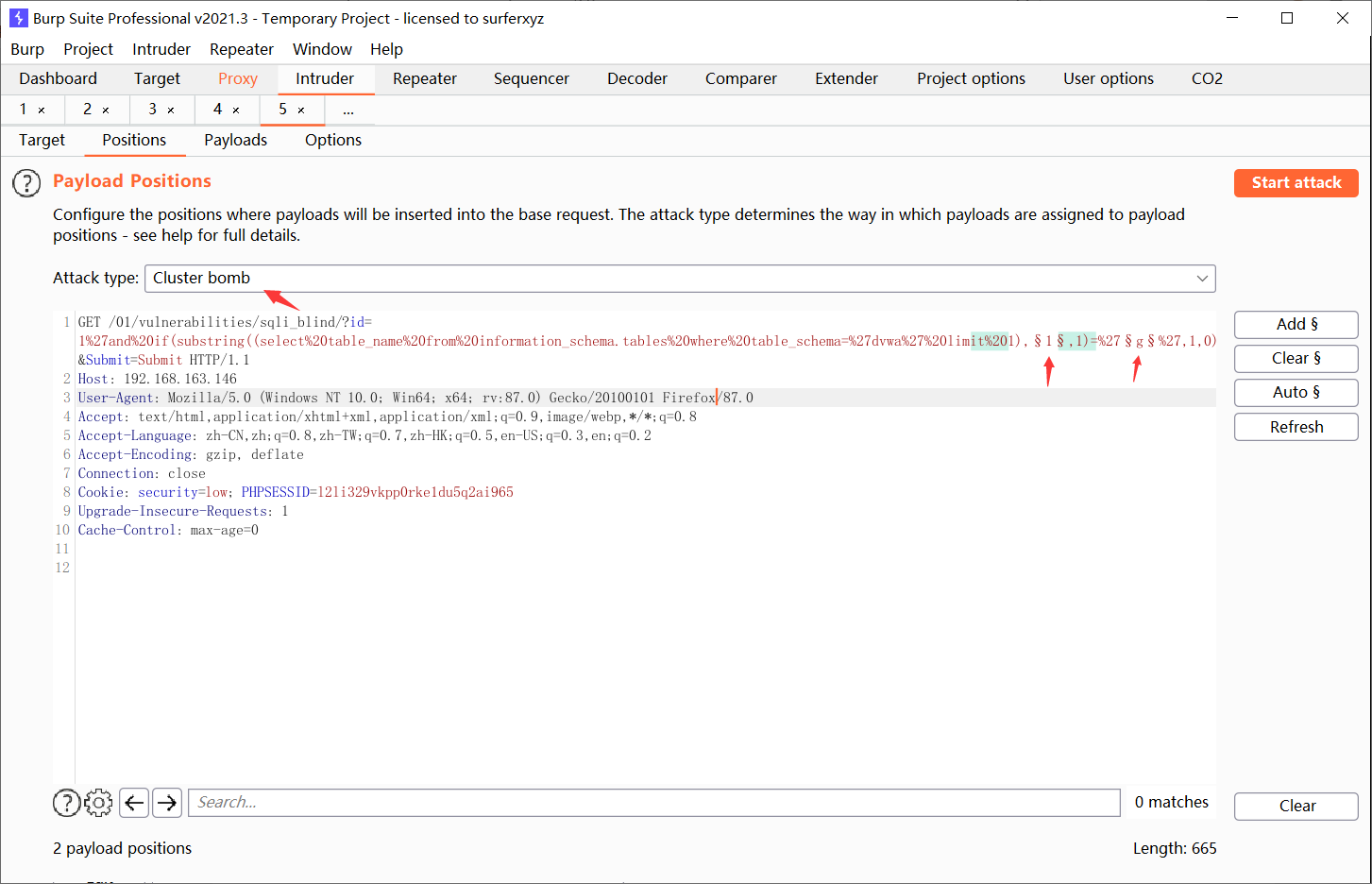Click the "2 payload positions" status text
Screen dimensions: 1372x884
click(123, 849)
